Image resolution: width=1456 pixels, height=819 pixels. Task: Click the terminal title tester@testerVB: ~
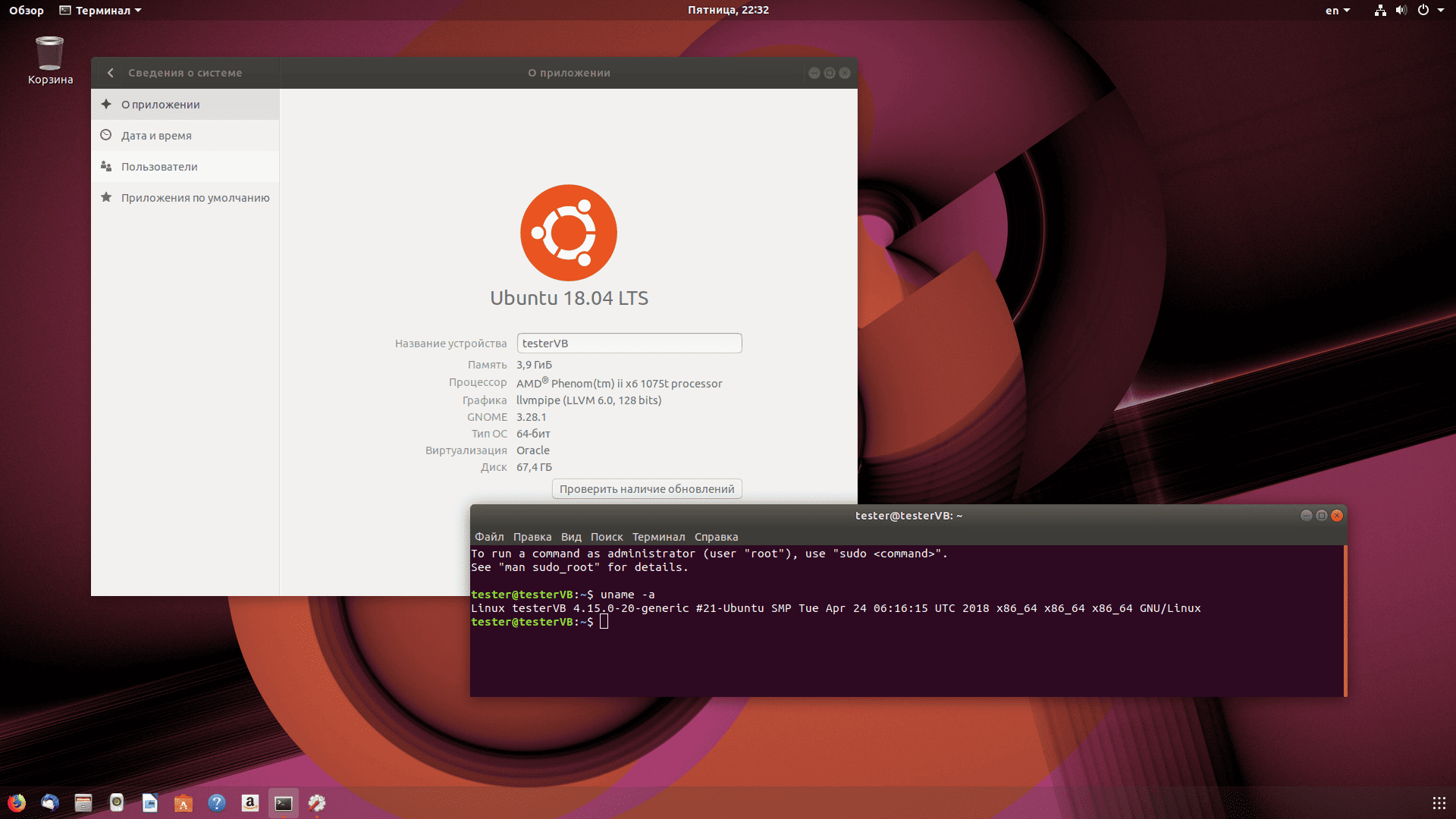[908, 516]
